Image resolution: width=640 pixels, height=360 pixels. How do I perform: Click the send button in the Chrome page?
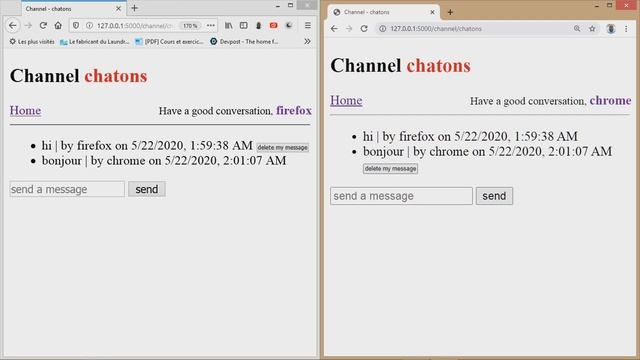point(494,196)
